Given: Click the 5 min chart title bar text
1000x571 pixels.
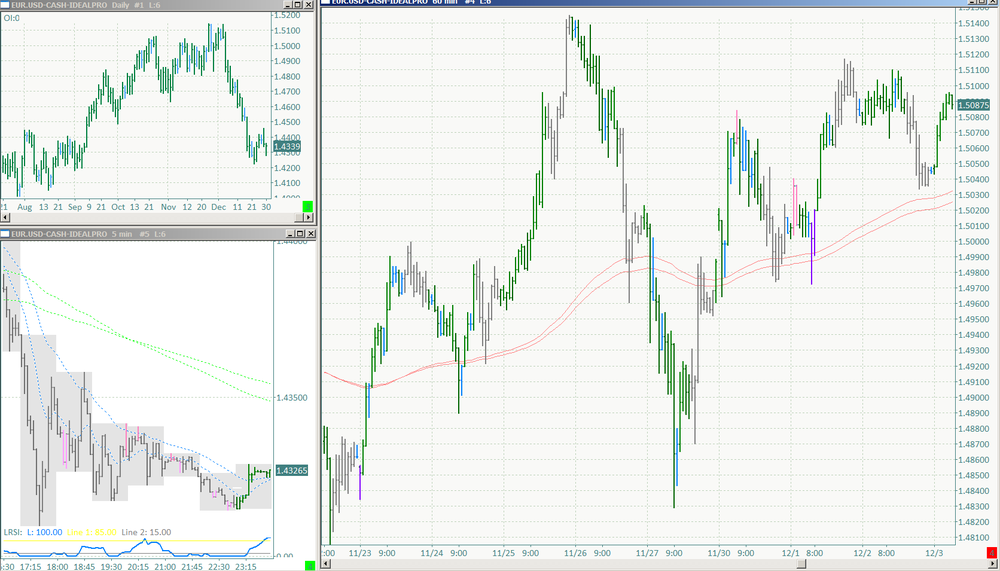Looking at the screenshot, I should pyautogui.click(x=88, y=234).
